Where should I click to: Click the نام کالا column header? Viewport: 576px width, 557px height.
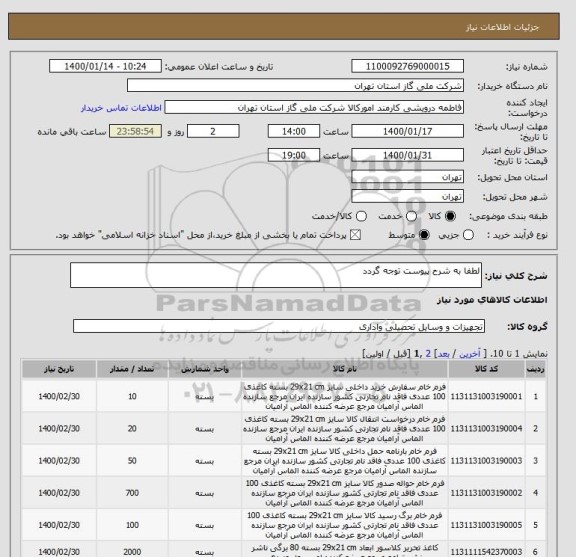(344, 369)
